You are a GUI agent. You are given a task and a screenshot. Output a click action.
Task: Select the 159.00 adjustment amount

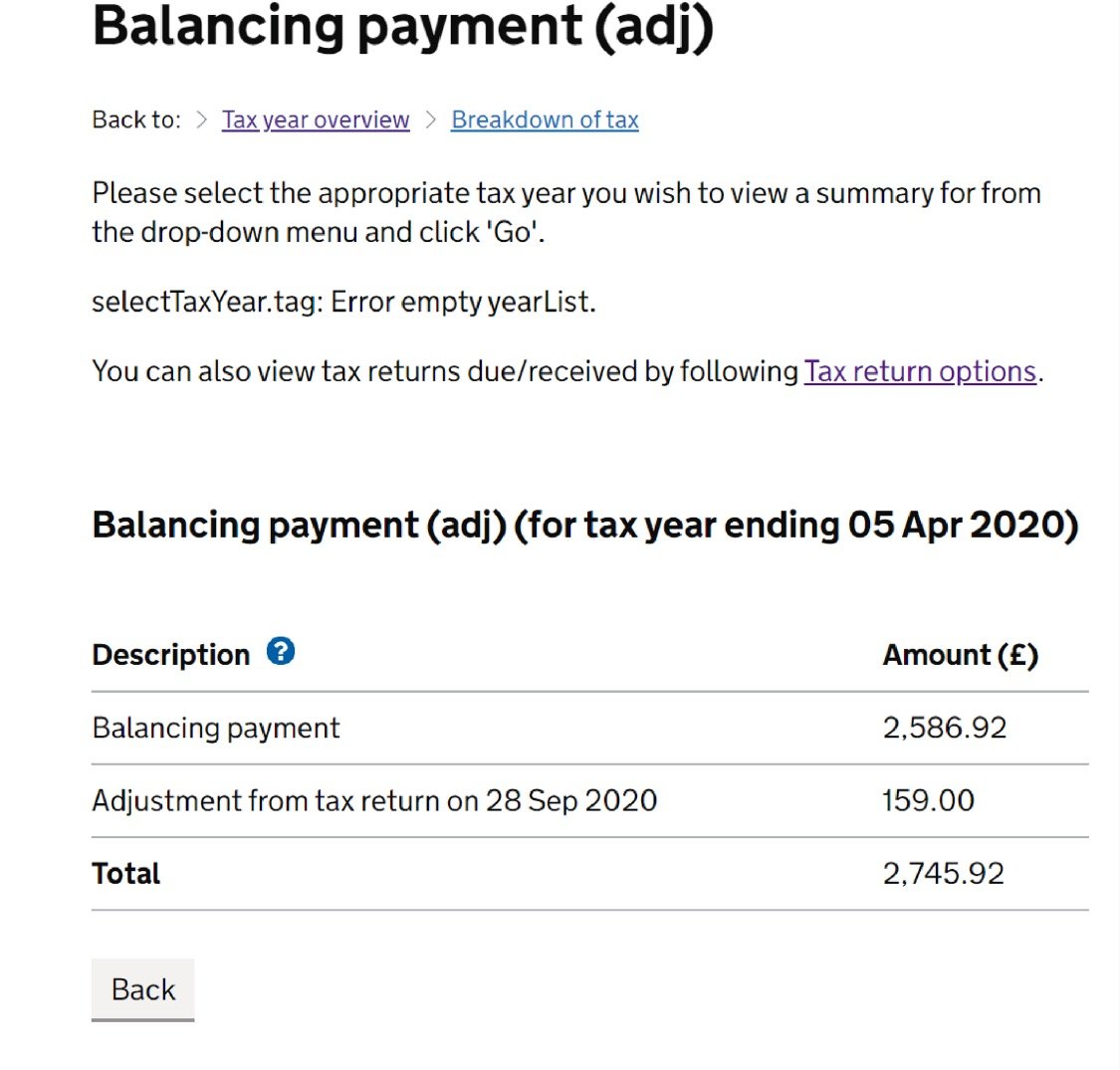point(929,800)
